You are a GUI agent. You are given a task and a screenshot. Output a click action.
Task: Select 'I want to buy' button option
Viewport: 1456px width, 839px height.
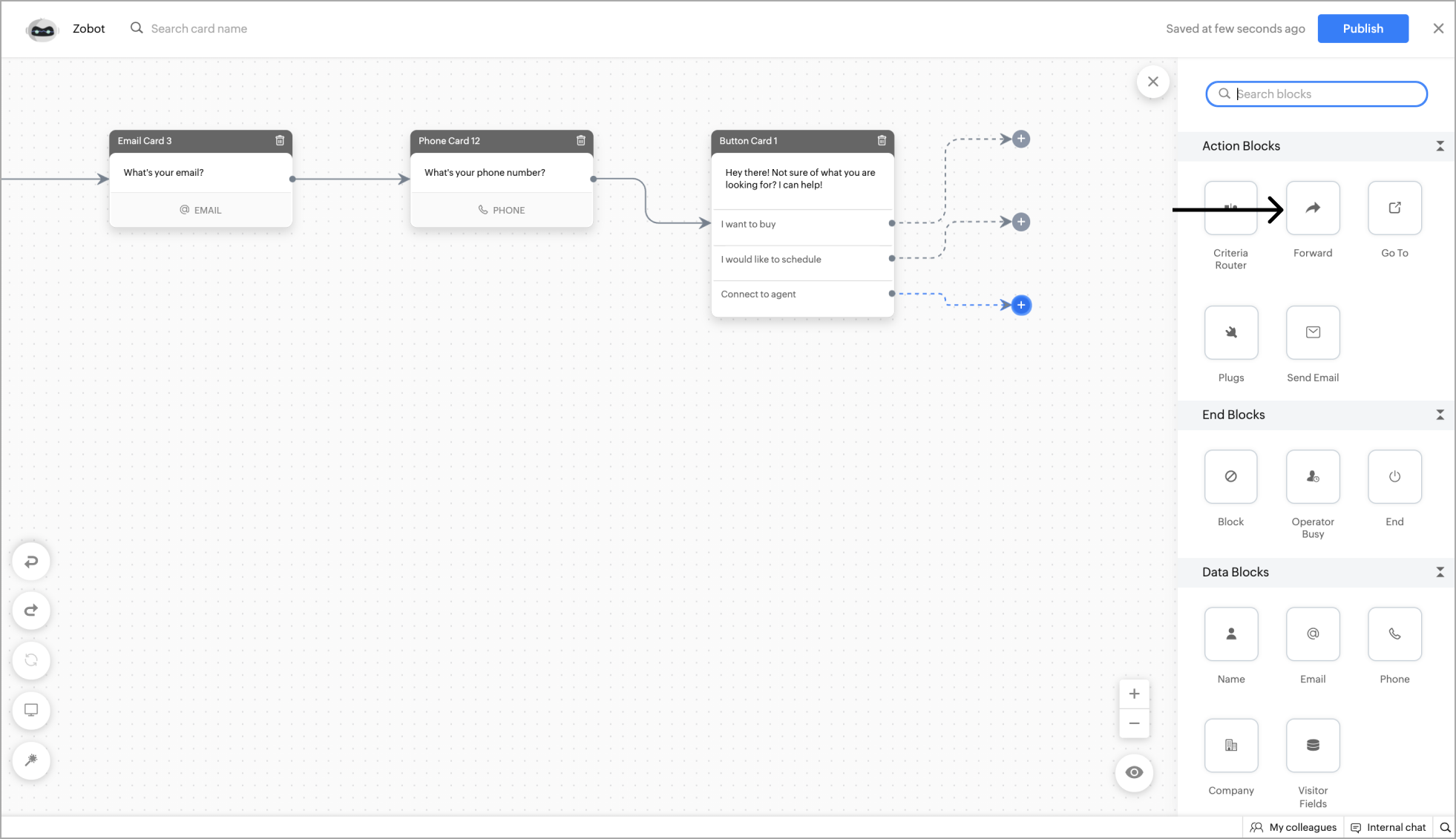tap(802, 224)
